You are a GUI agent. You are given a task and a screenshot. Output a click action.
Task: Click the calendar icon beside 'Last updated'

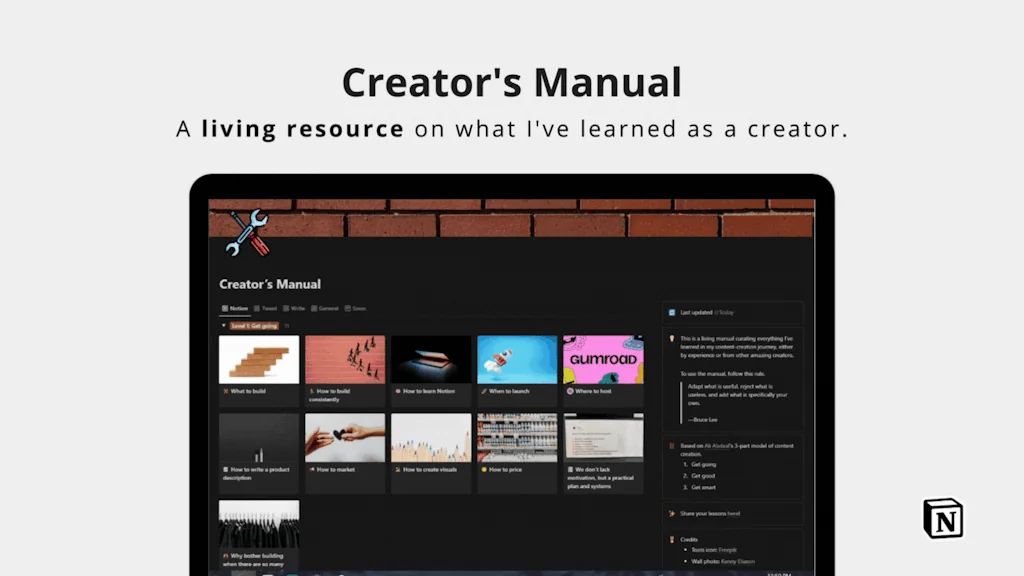point(670,313)
